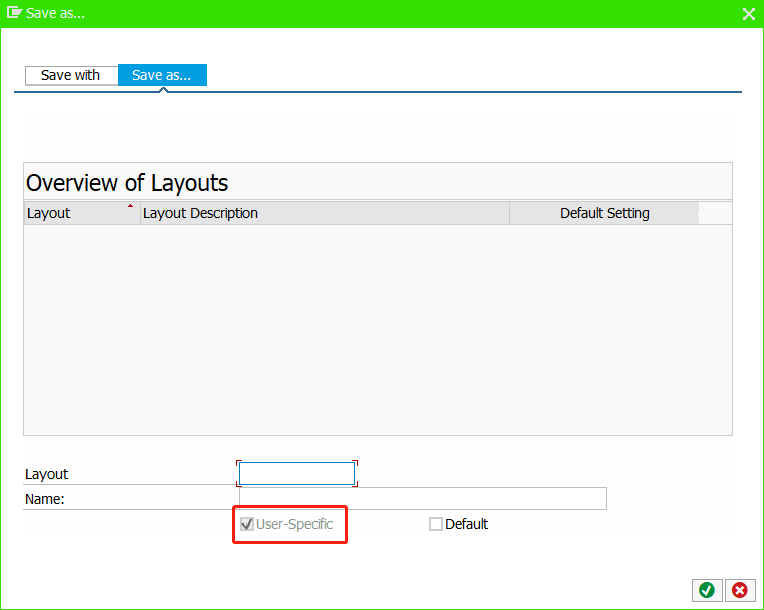Click the Layout field label below table
Screen dimensions: 764x610
pyautogui.click(x=46, y=474)
